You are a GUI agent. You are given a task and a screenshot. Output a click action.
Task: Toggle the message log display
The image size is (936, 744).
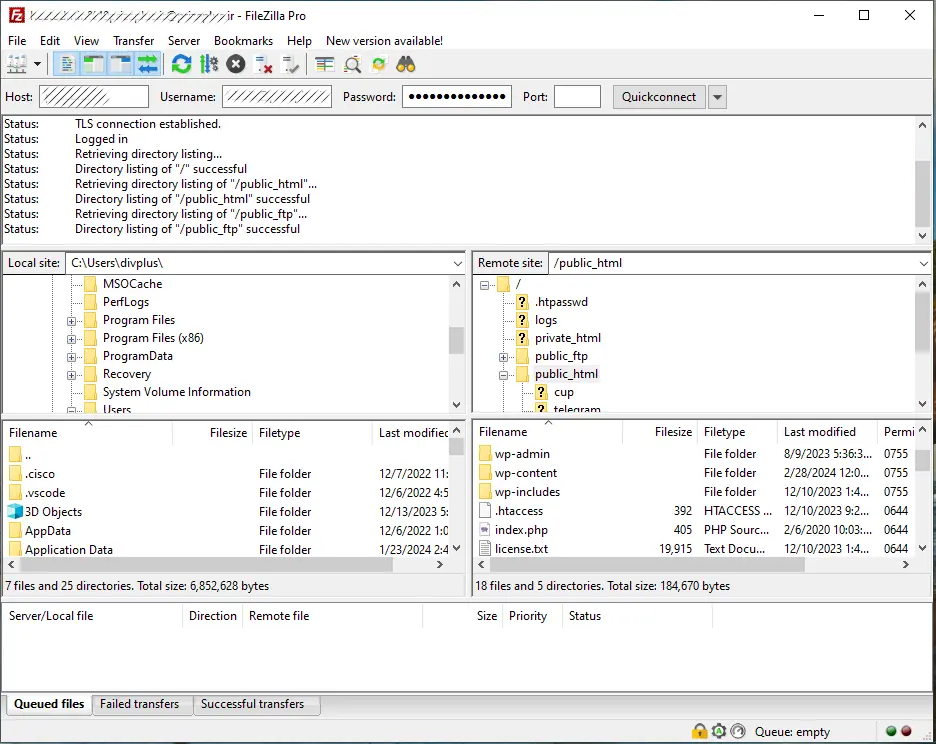(x=66, y=63)
